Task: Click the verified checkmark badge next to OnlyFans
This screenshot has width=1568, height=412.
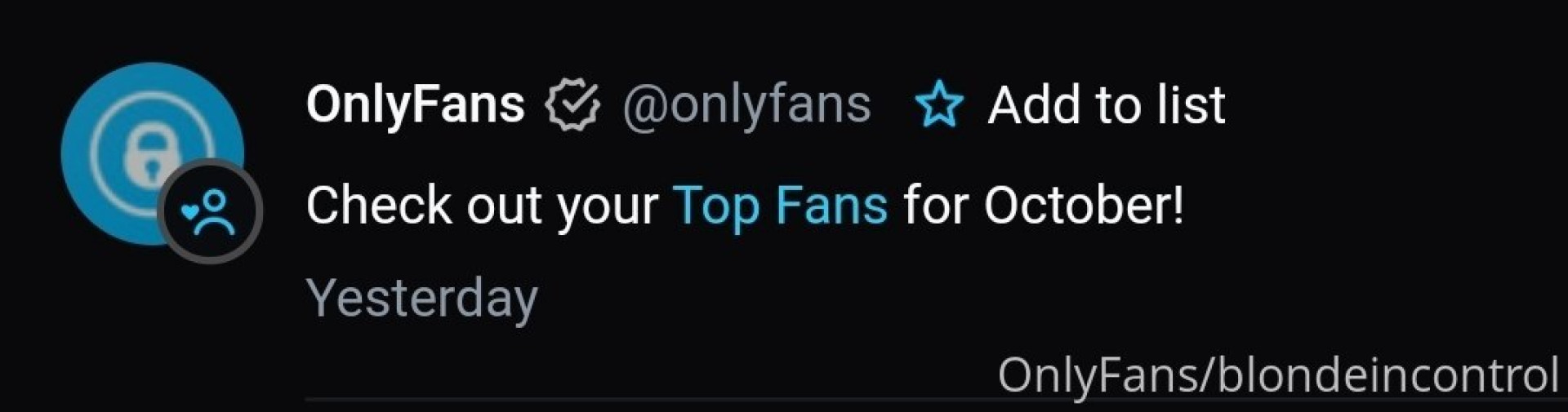Action: [572, 104]
